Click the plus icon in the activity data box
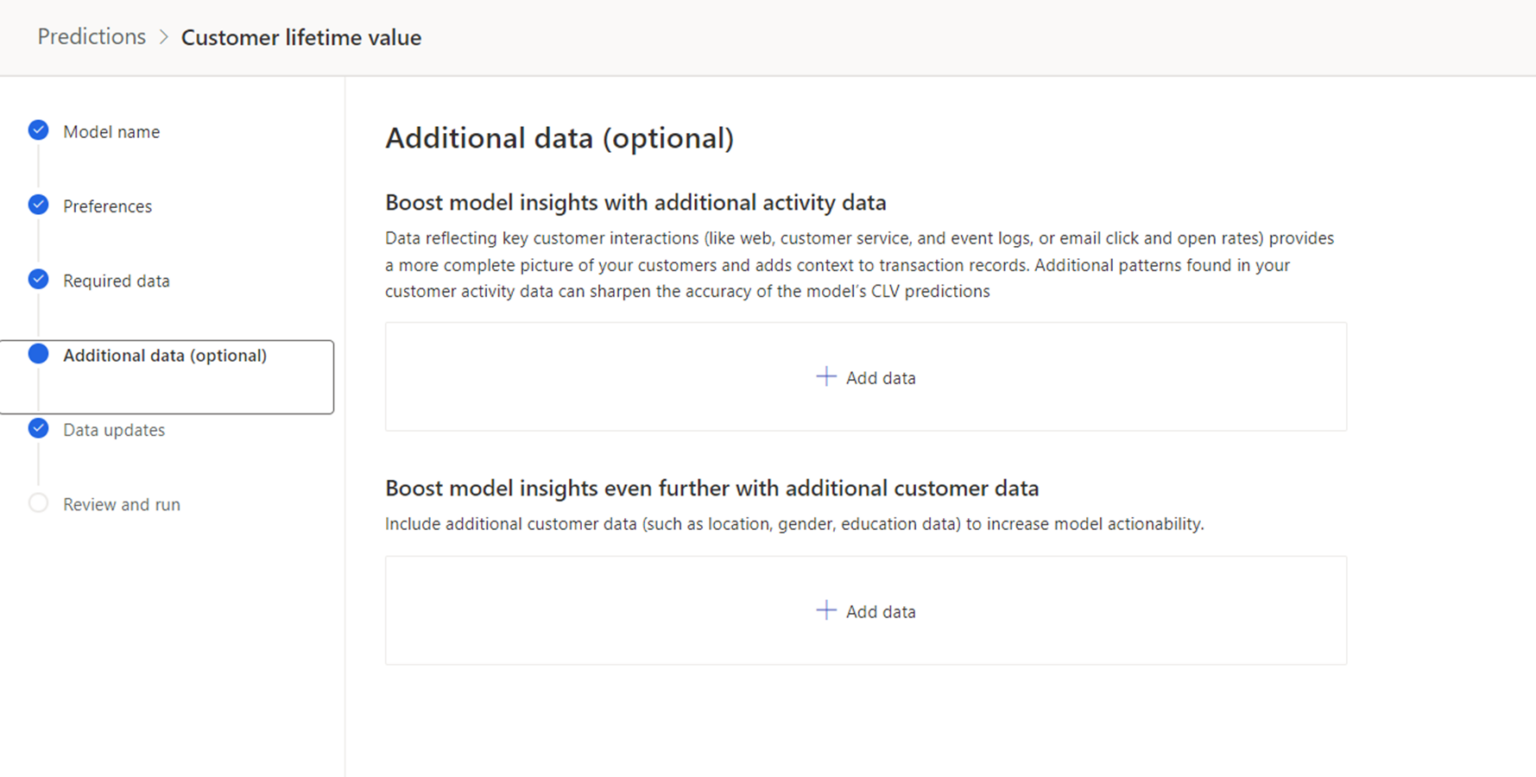Image resolution: width=1536 pixels, height=777 pixels. 826,377
